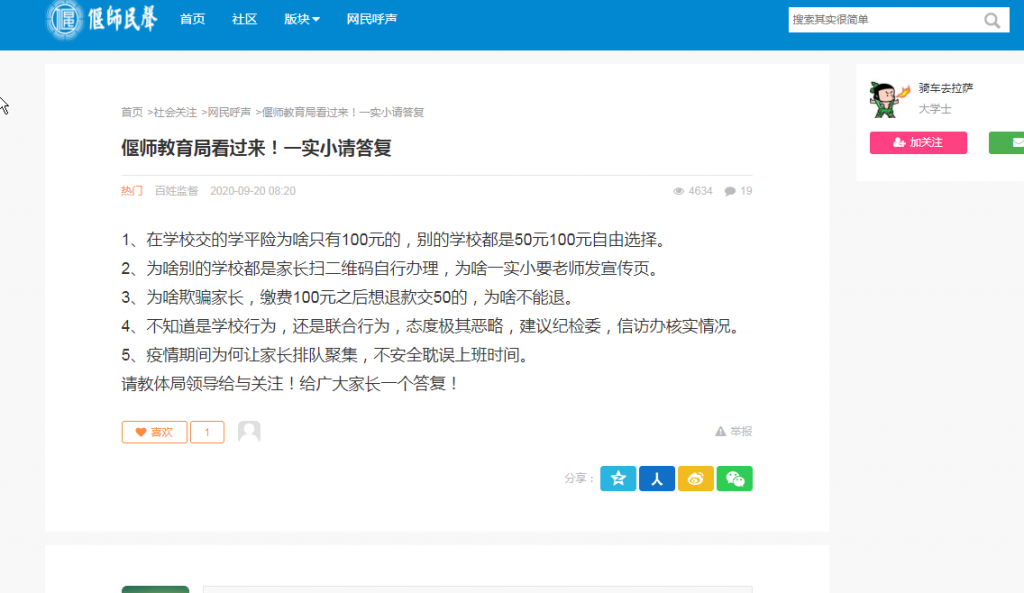
Task: Share to QQ Zone with the star icon
Action: 618,479
